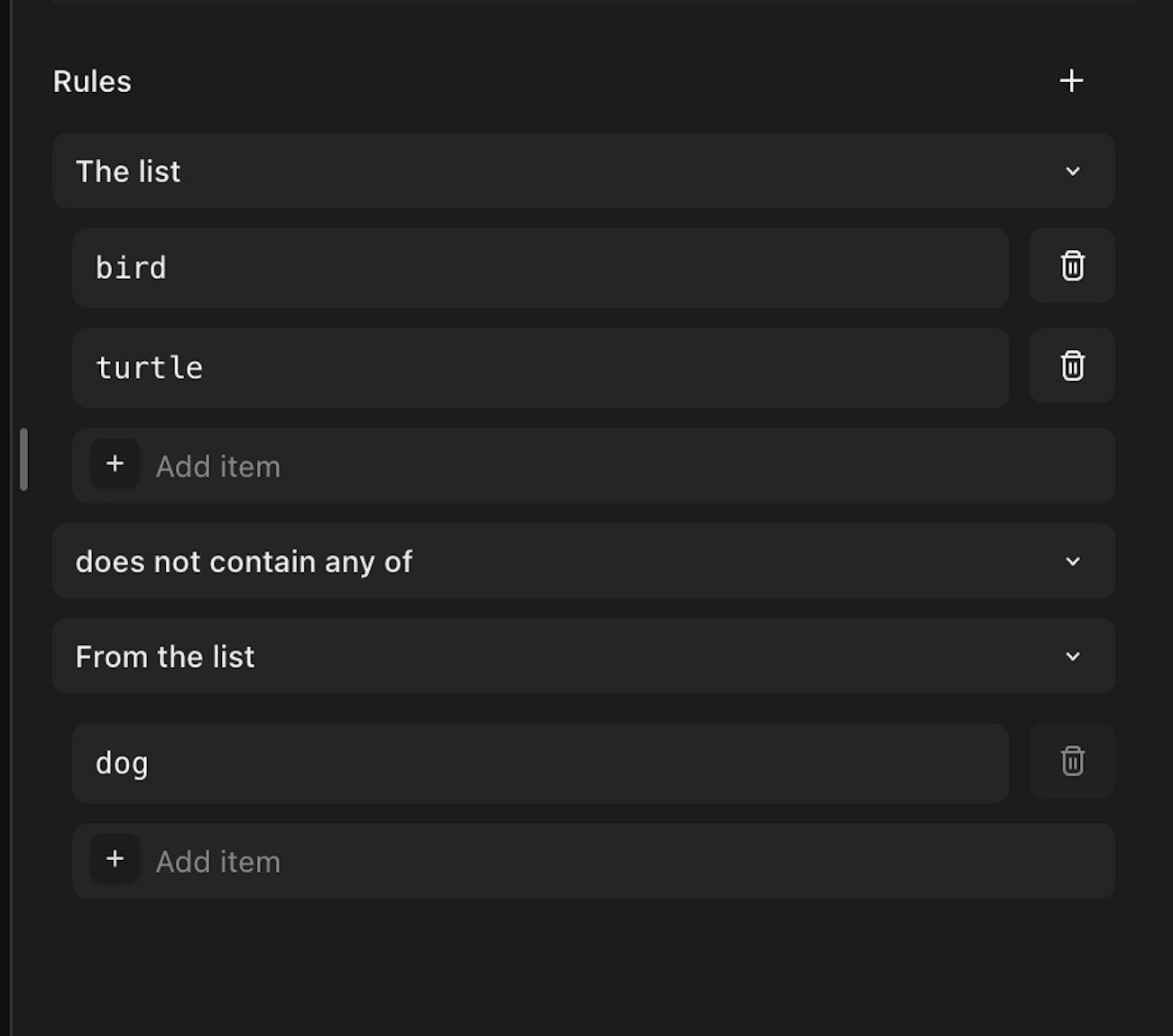Click the panel resize handle on left edge

[x=23, y=459]
